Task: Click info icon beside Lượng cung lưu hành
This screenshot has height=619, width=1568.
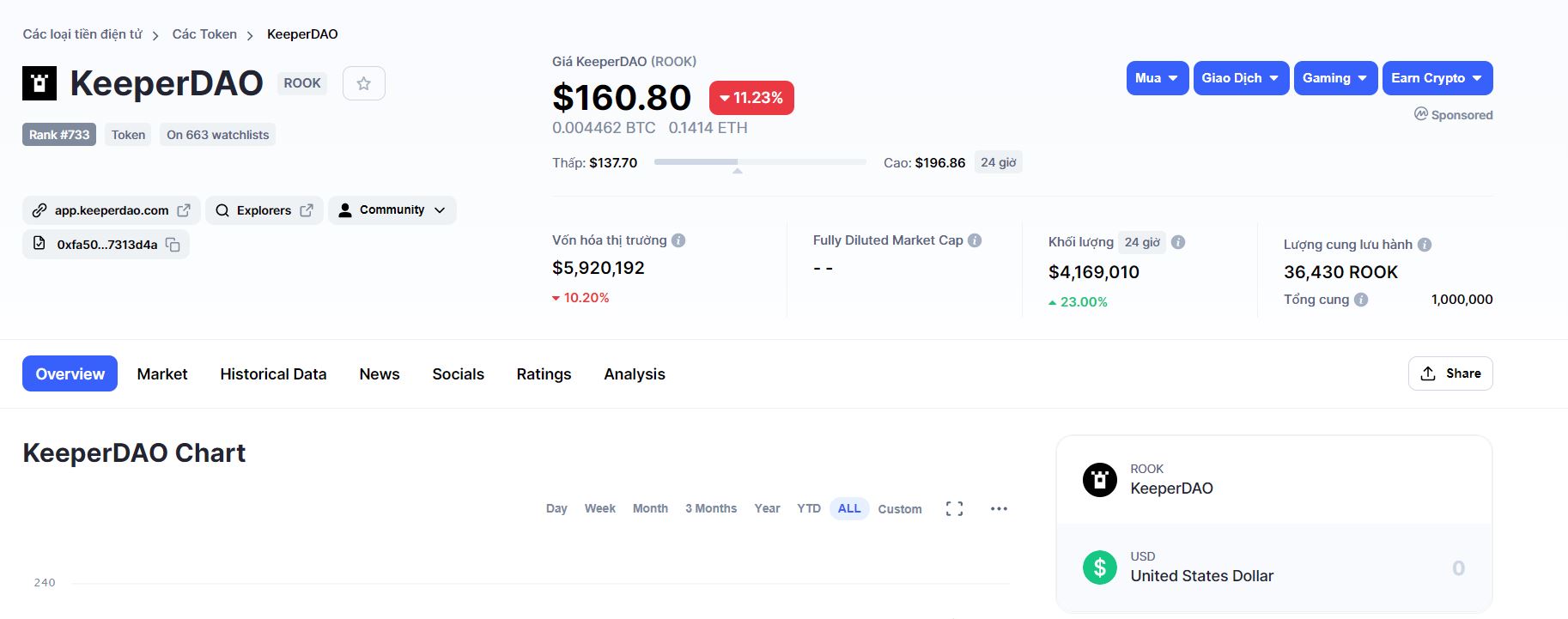Action: (1425, 245)
